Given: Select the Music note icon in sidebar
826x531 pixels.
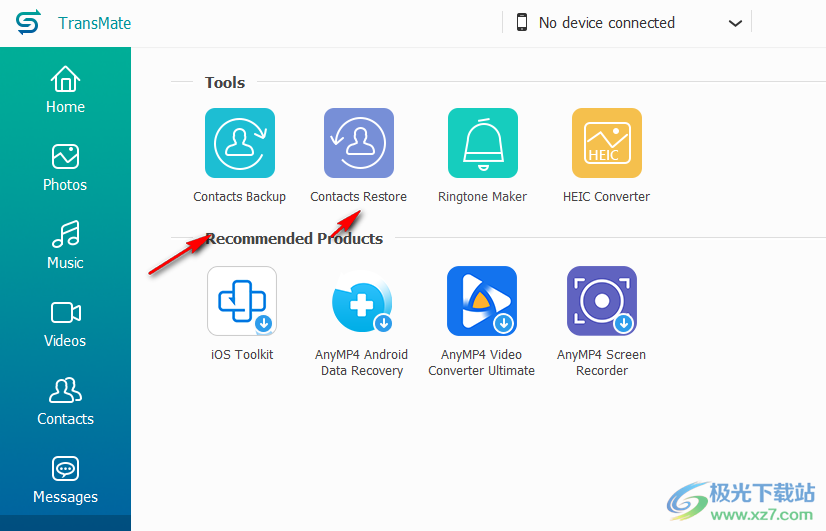Looking at the screenshot, I should coord(65,234).
